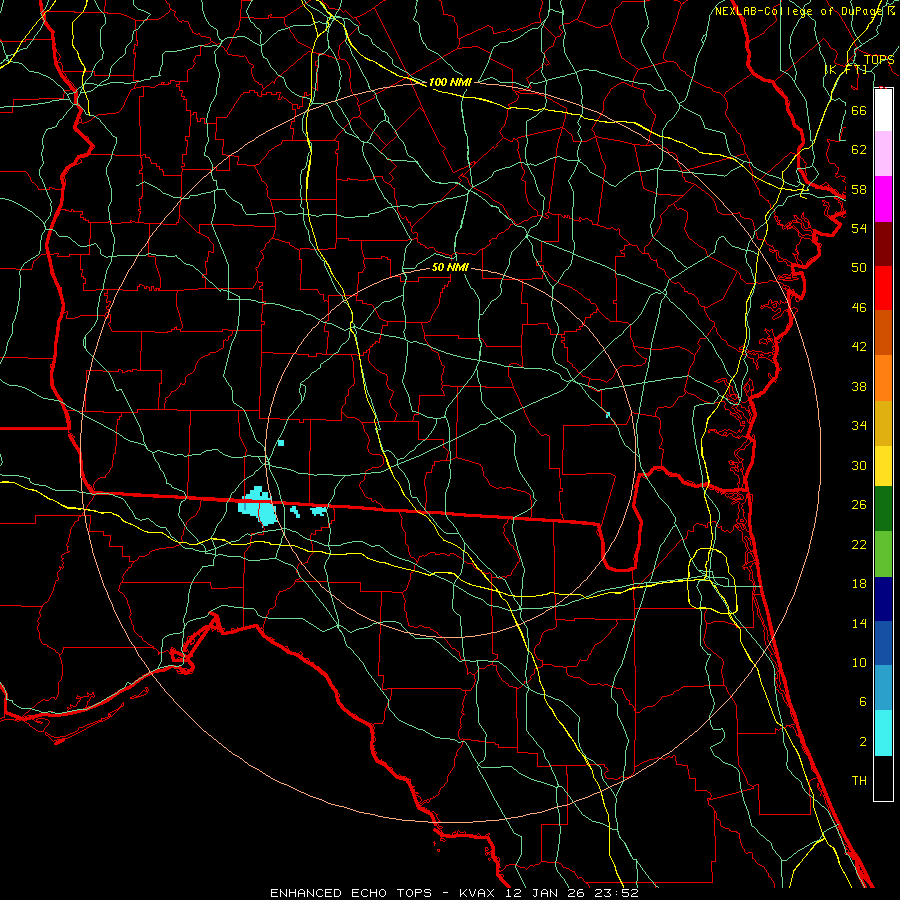The image size is (900, 900).
Task: Click the navy blue legend swatch
Action: (x=883, y=599)
